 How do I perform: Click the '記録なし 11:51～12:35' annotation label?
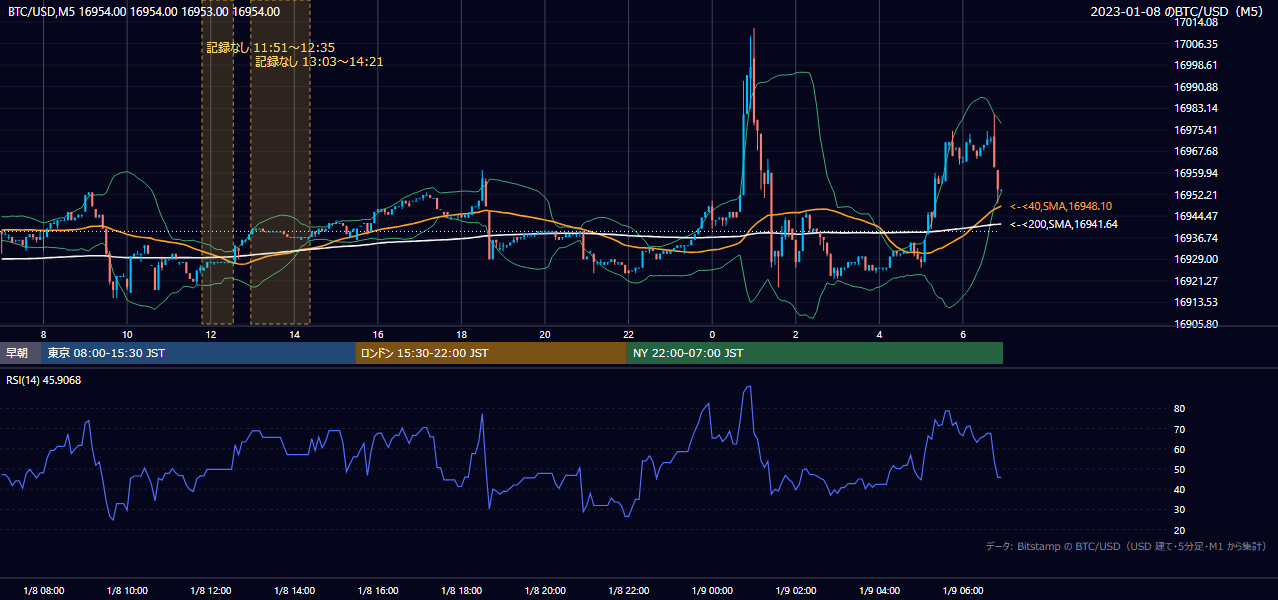coord(270,47)
